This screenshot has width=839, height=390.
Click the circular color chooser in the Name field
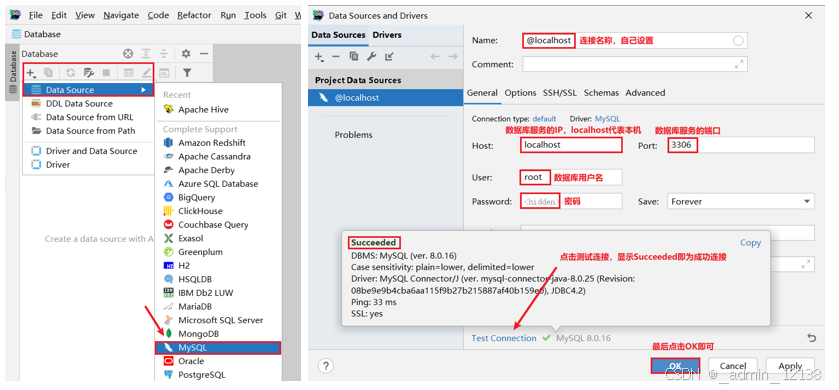pos(738,41)
